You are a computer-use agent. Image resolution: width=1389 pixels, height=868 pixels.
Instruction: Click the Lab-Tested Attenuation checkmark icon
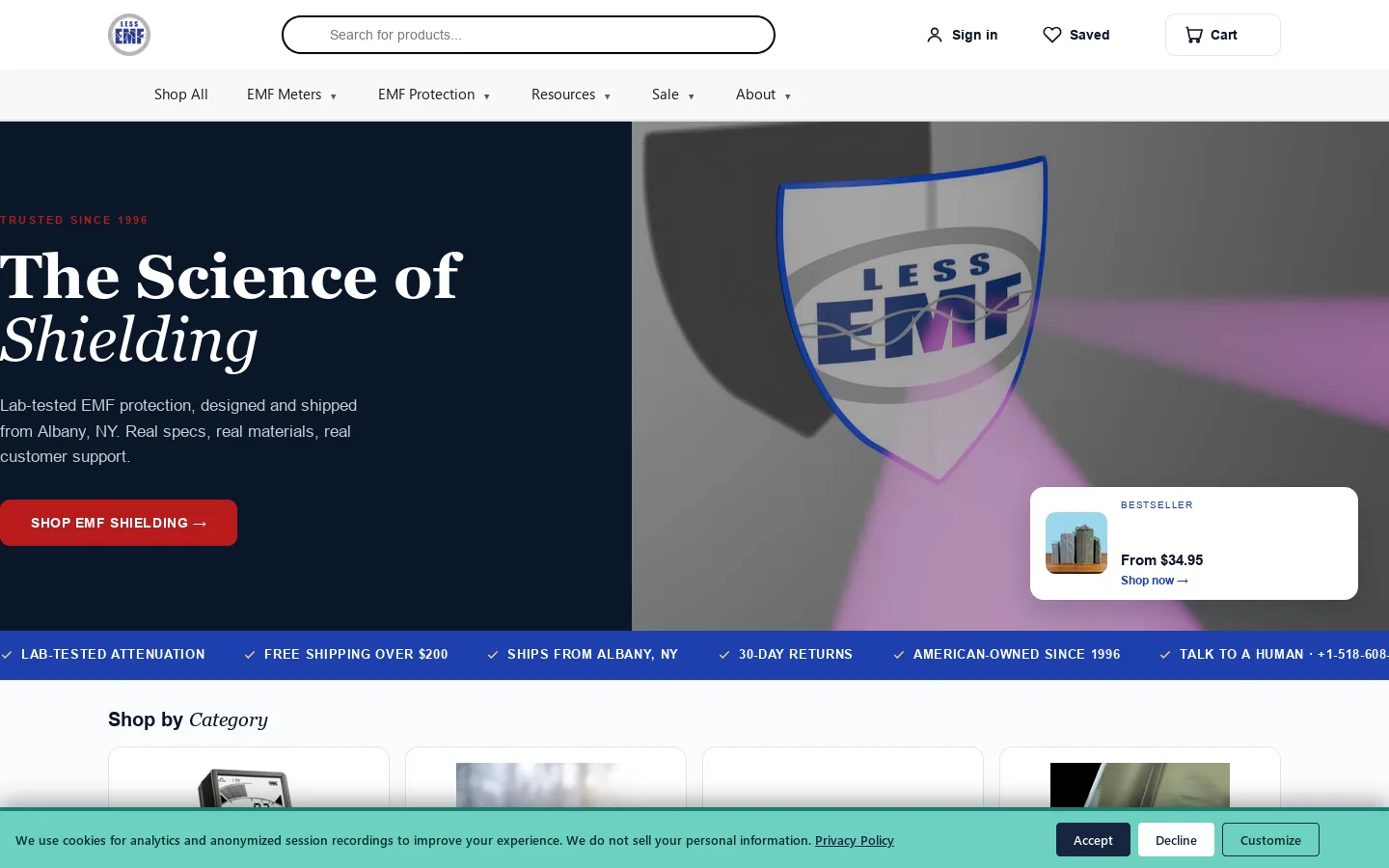click(7, 655)
